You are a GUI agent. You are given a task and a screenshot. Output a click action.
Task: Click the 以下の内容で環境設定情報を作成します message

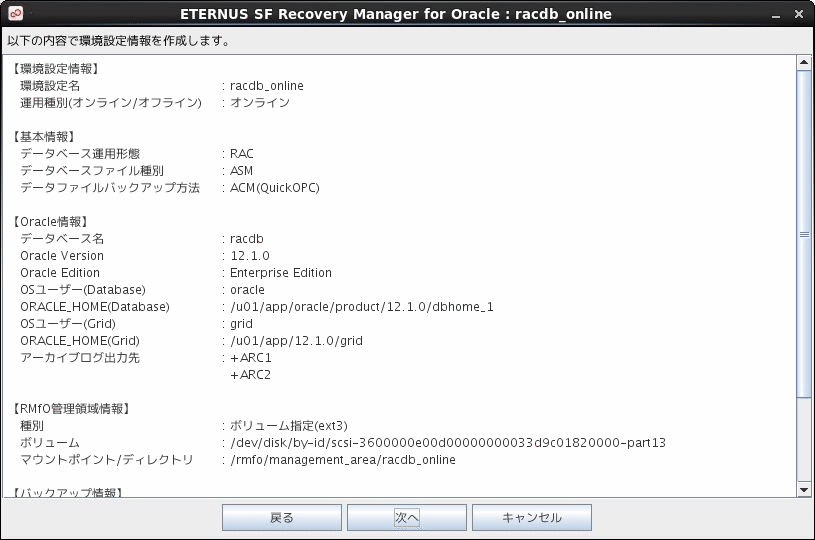pyautogui.click(x=119, y=41)
